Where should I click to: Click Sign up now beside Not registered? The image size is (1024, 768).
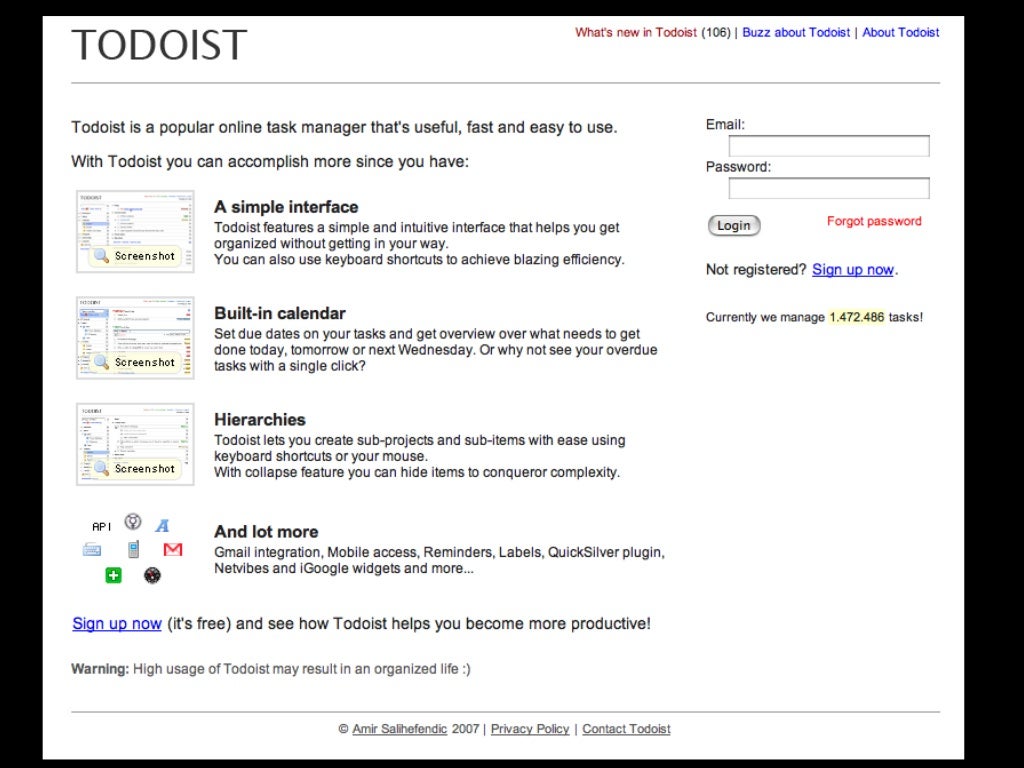click(852, 270)
